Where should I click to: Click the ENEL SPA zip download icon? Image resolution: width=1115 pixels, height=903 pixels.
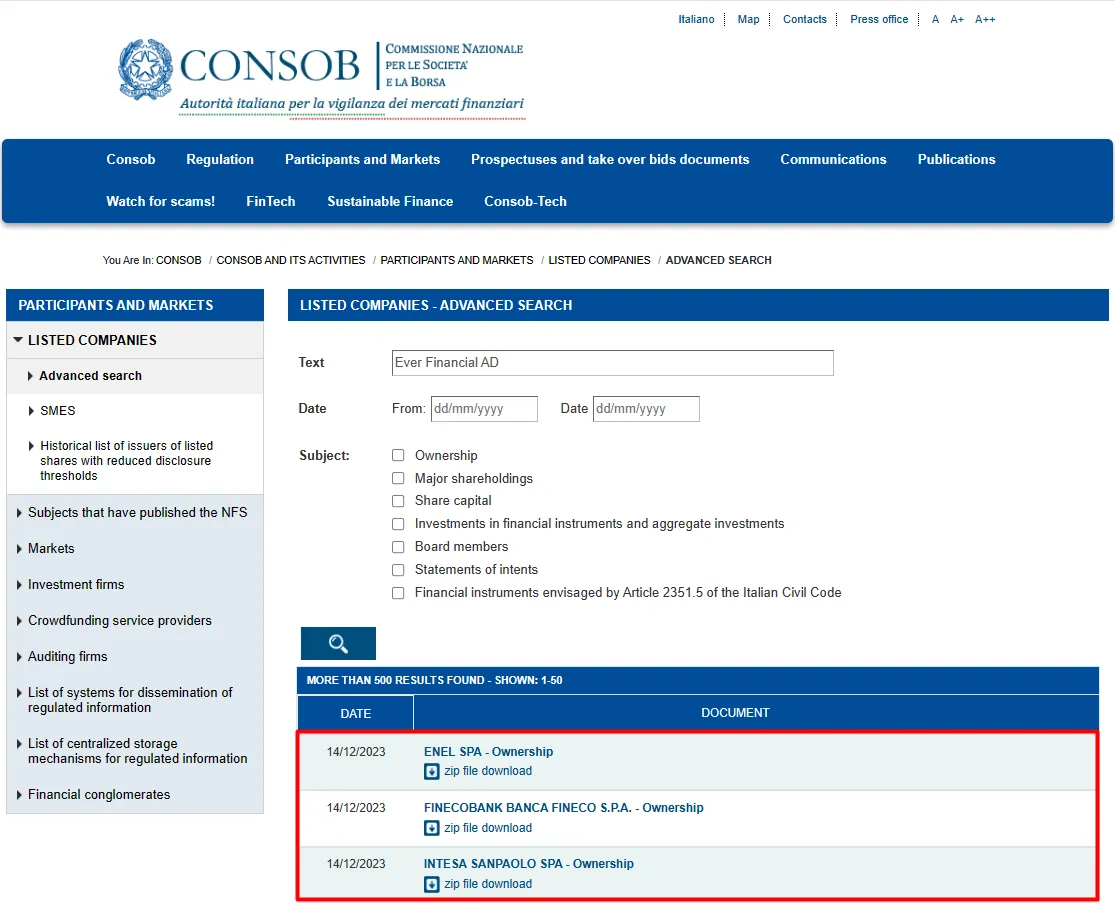(432, 771)
